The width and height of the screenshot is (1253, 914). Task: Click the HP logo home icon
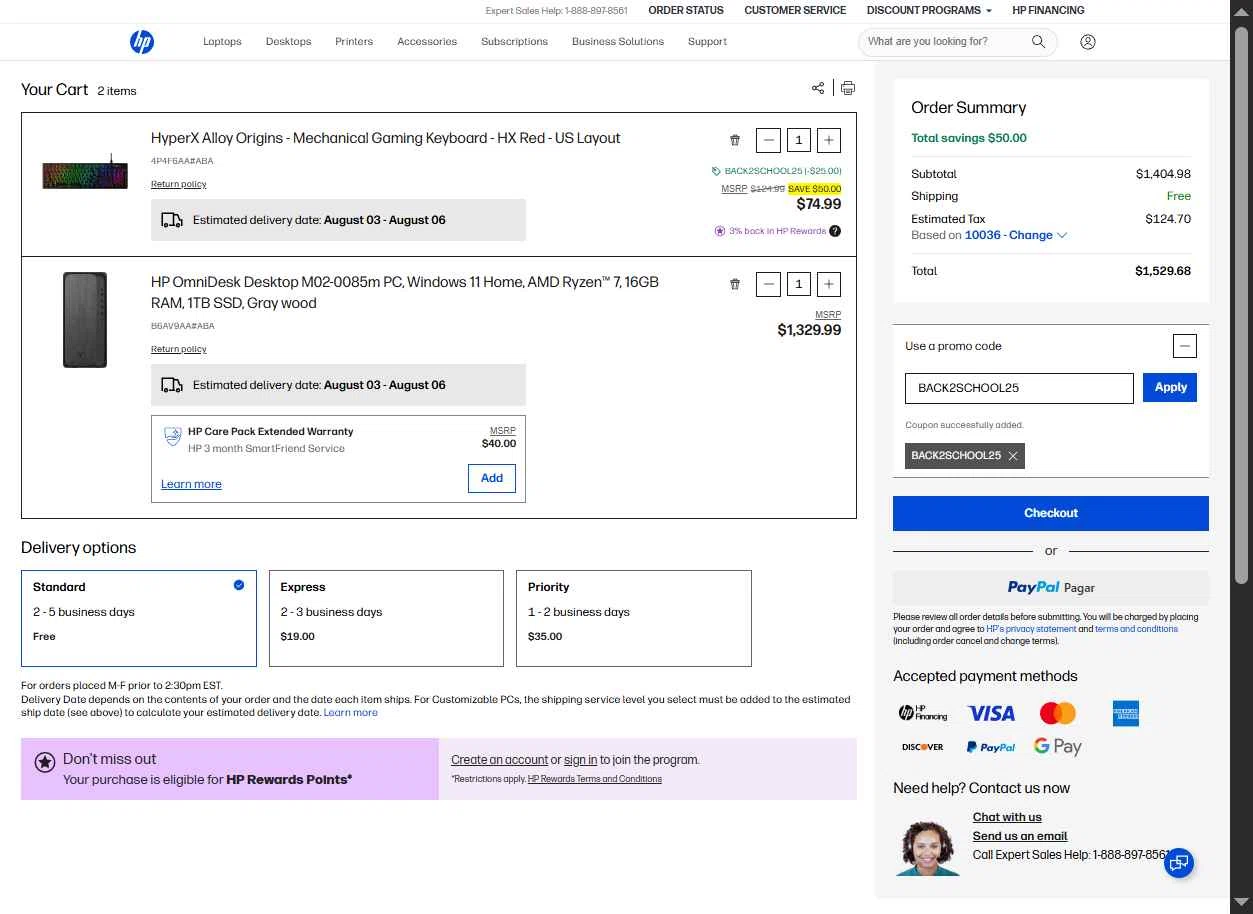click(141, 42)
